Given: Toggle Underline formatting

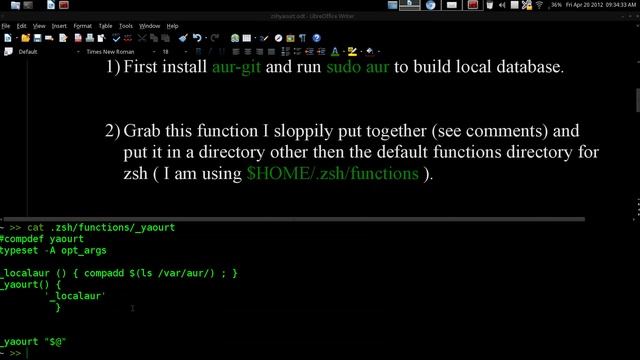Looking at the screenshot, I should pyautogui.click(x=222, y=51).
